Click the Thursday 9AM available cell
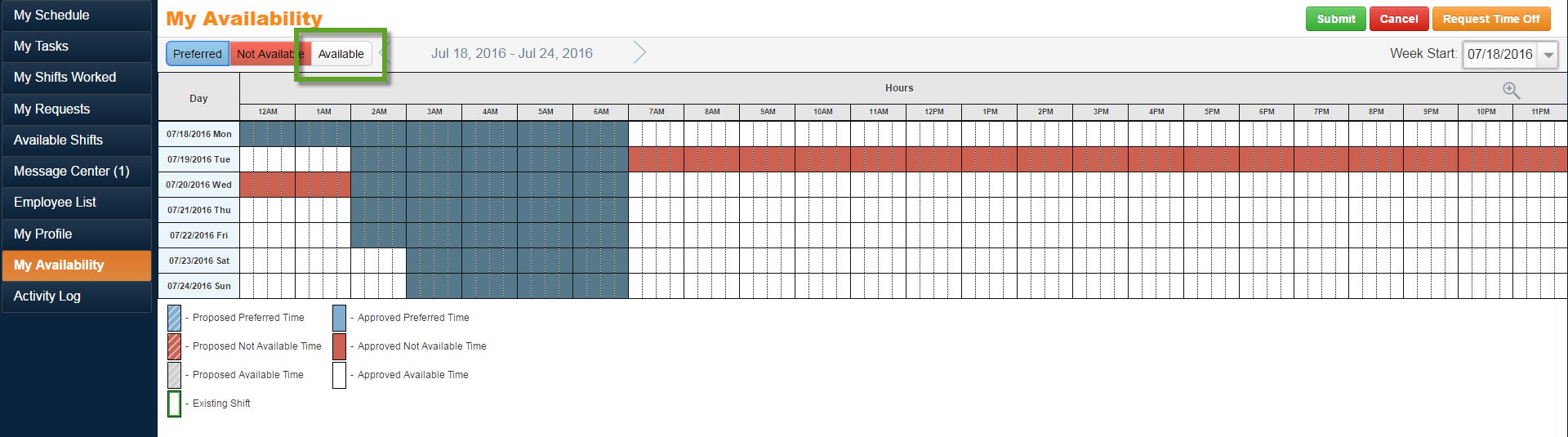1568x437 pixels. coord(768,210)
